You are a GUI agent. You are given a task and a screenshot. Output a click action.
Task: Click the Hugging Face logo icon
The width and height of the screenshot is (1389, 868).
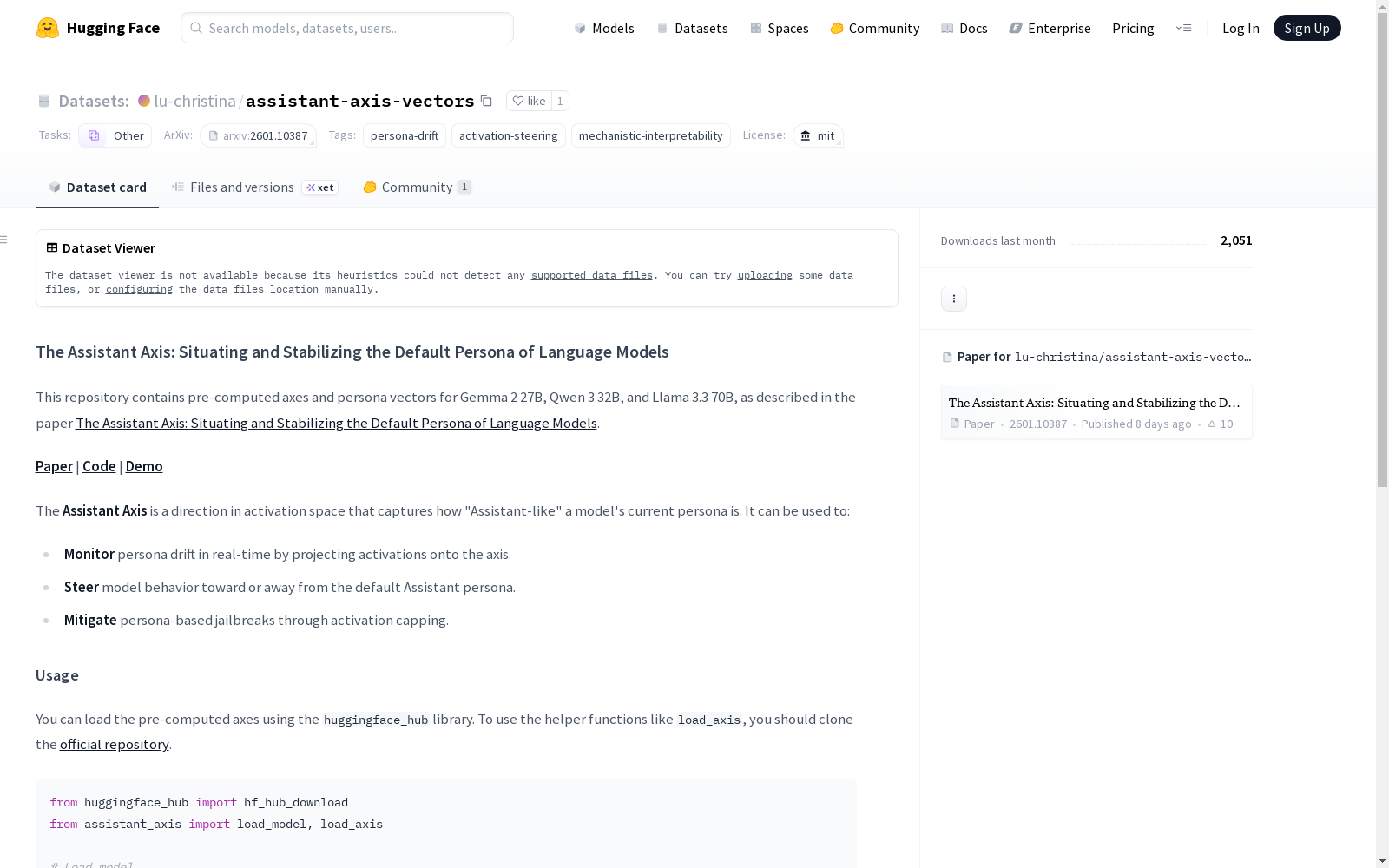[x=48, y=28]
